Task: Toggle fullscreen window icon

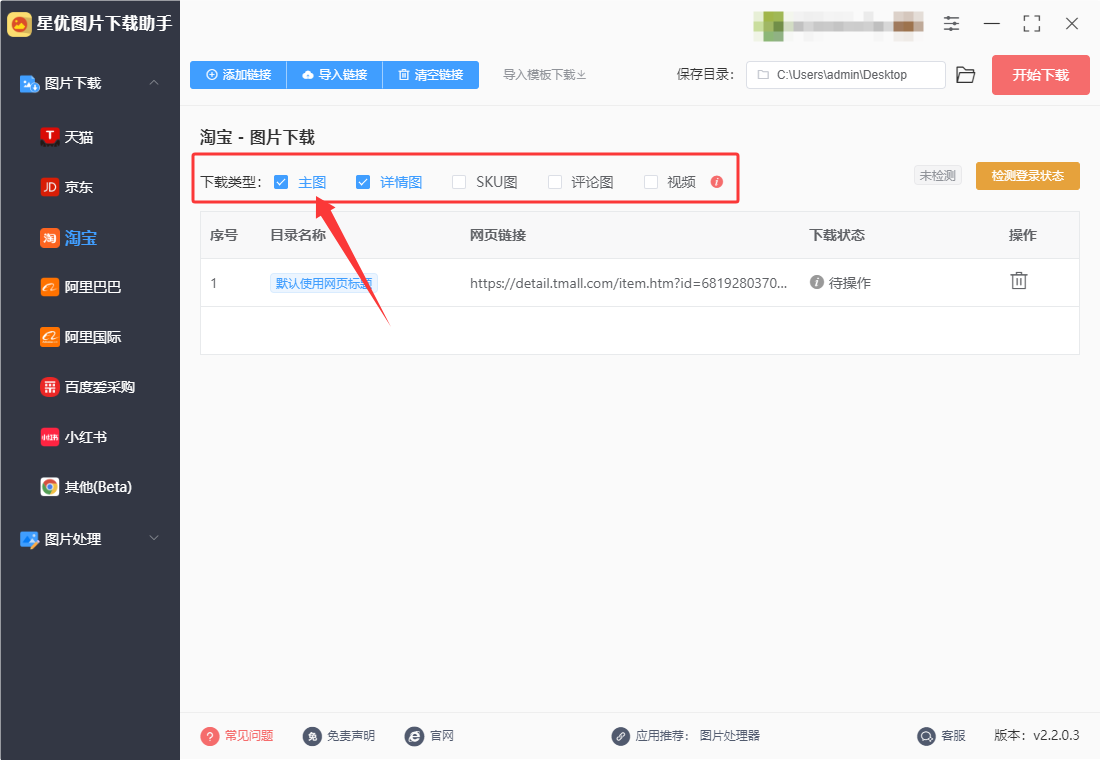Action: click(1031, 24)
